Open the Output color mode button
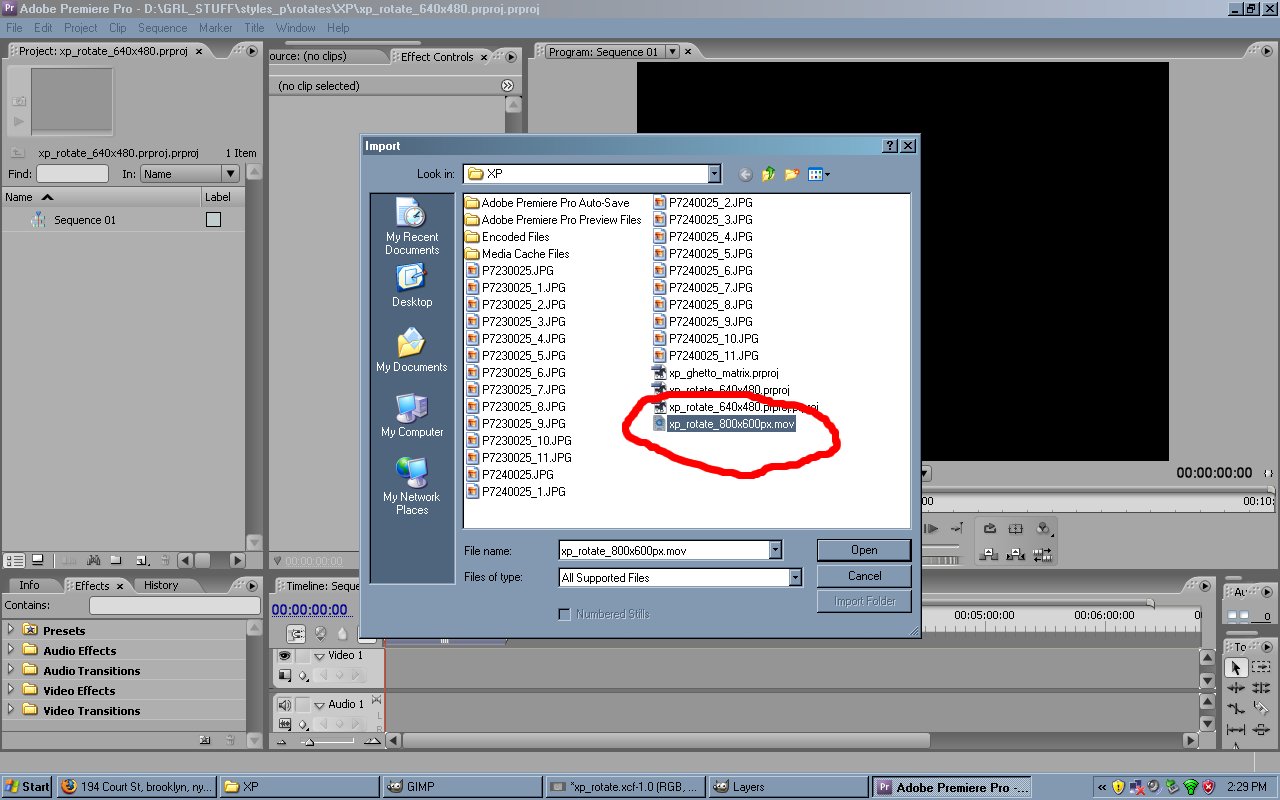 1043,528
